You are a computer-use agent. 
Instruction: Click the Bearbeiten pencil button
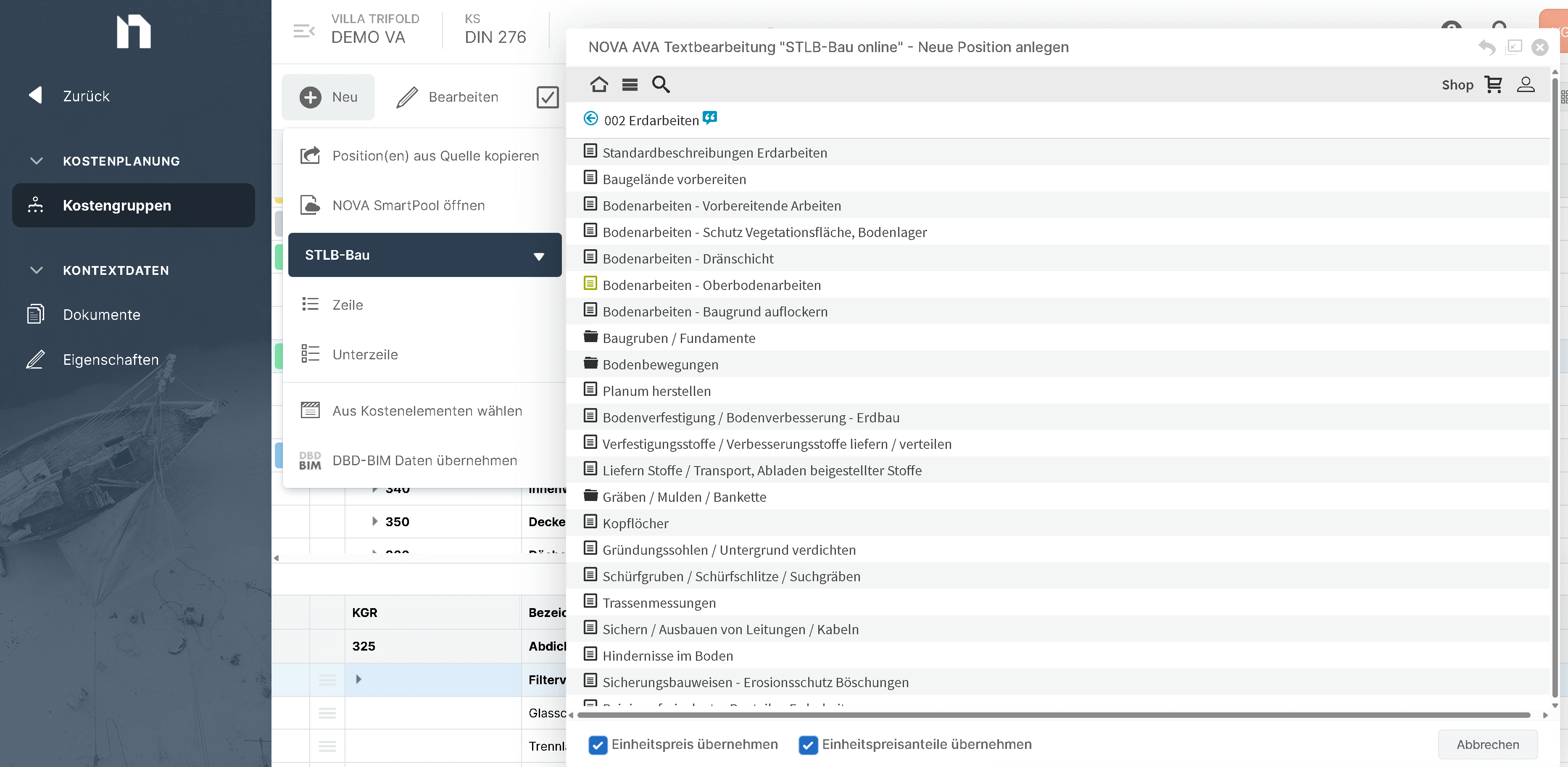448,98
